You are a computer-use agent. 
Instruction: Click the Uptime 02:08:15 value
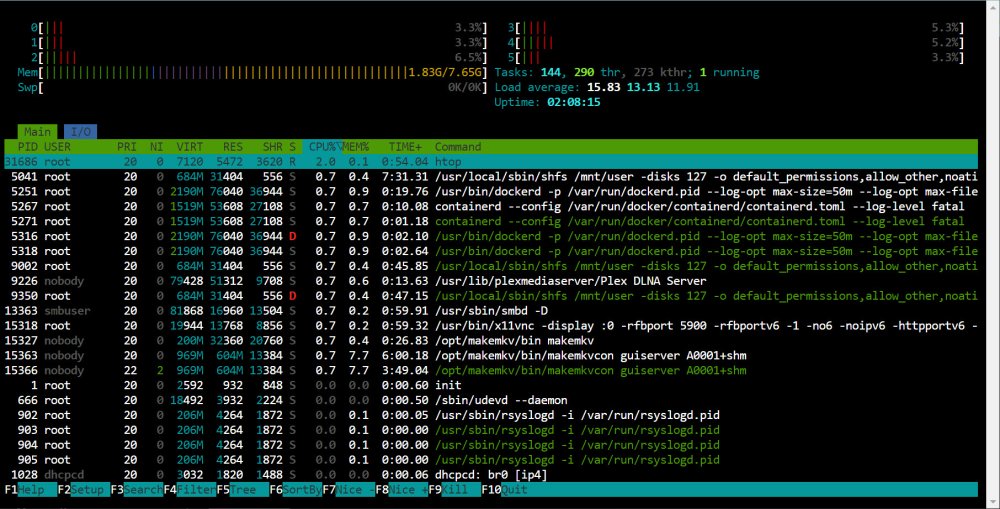point(573,102)
